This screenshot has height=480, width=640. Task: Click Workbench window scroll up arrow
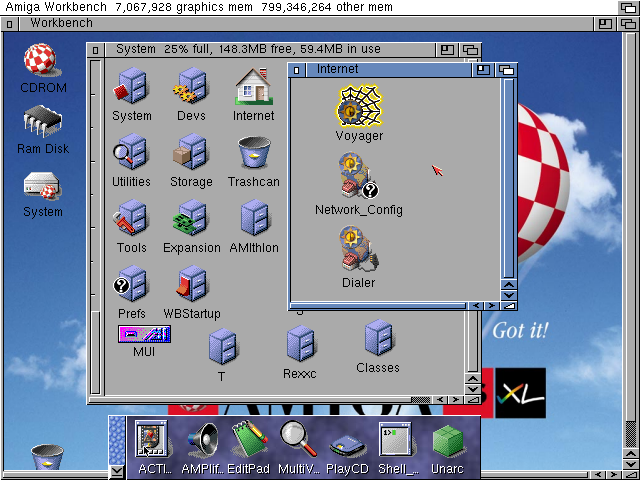[x=631, y=453]
